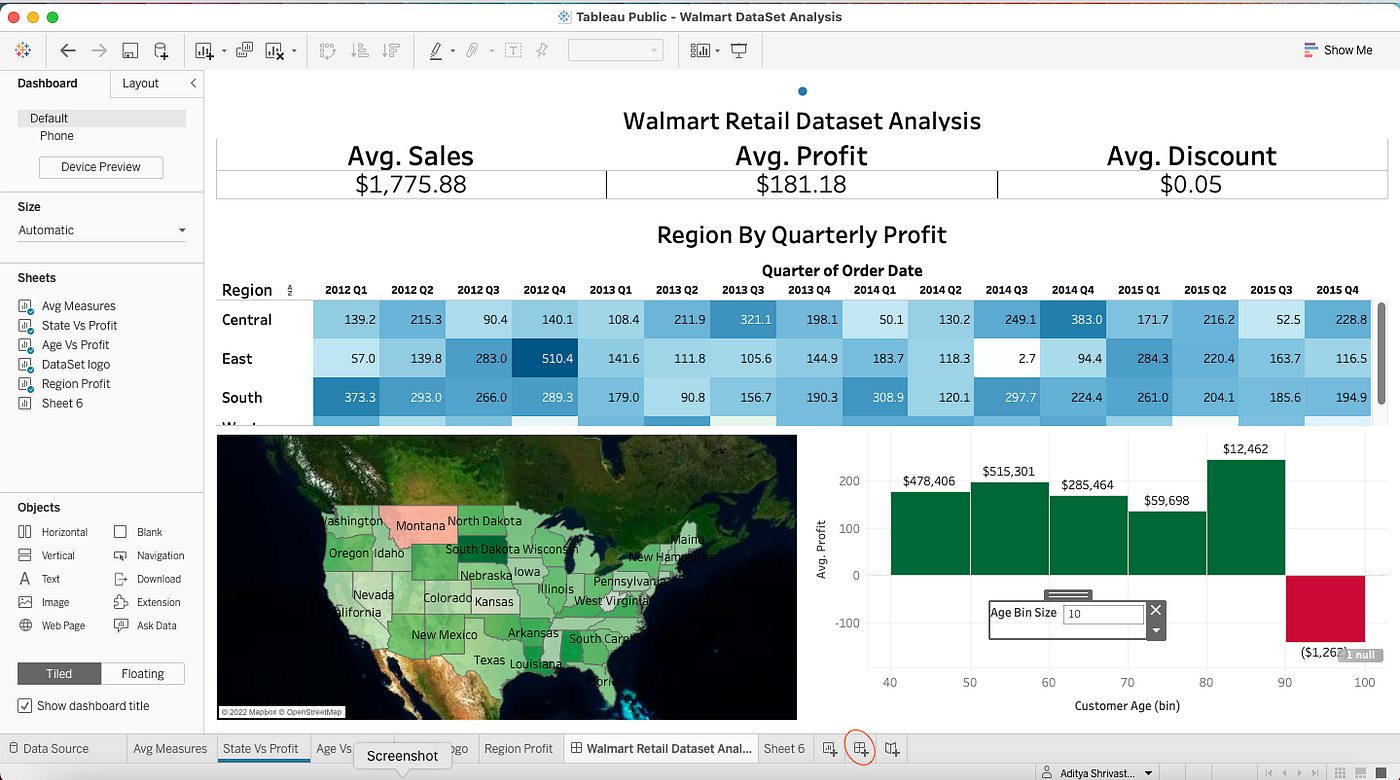Viewport: 1400px width, 780px height.
Task: Open the State Vs Profit sheet tab
Action: click(x=263, y=748)
